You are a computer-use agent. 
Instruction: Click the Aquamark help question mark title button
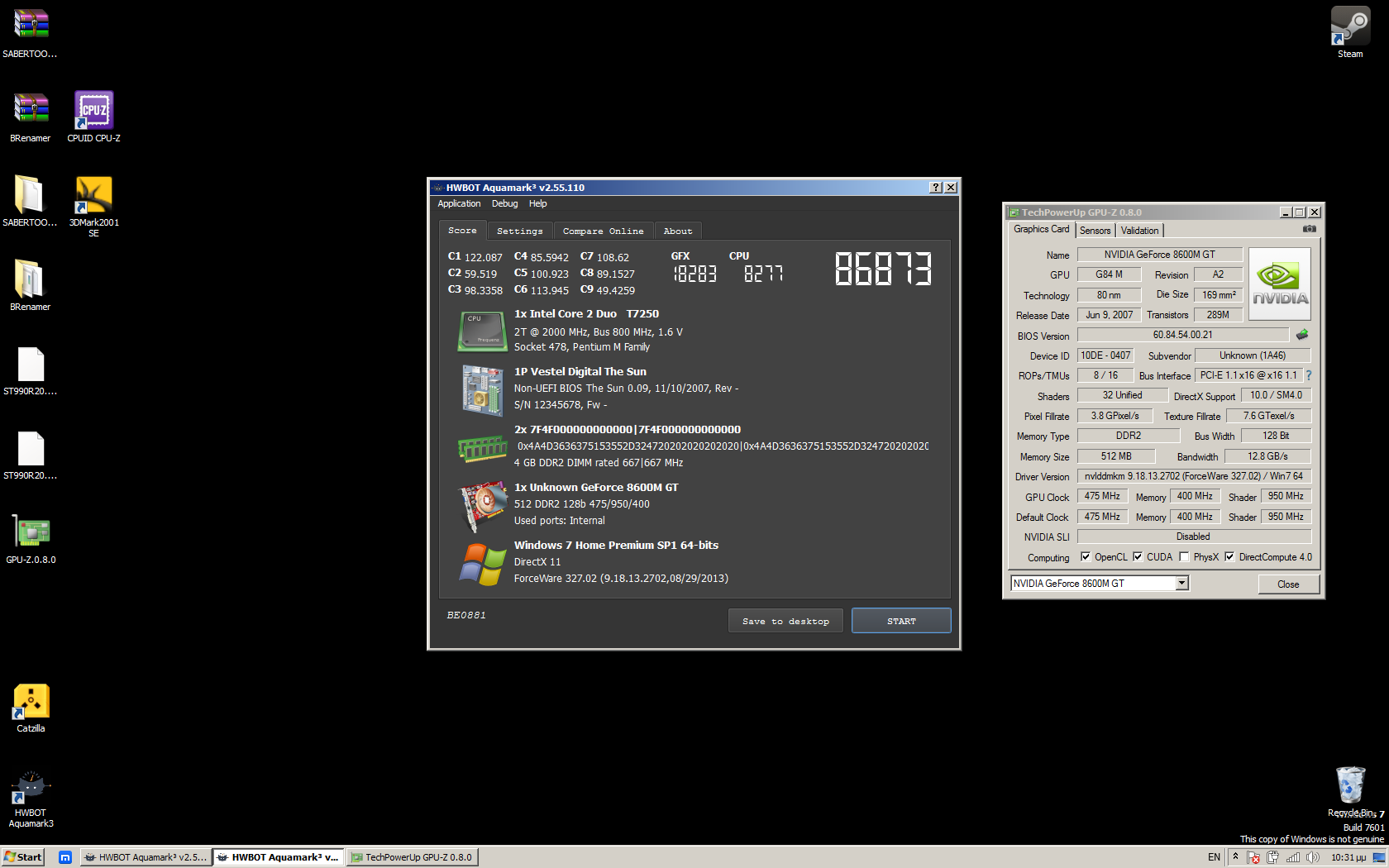(x=936, y=188)
